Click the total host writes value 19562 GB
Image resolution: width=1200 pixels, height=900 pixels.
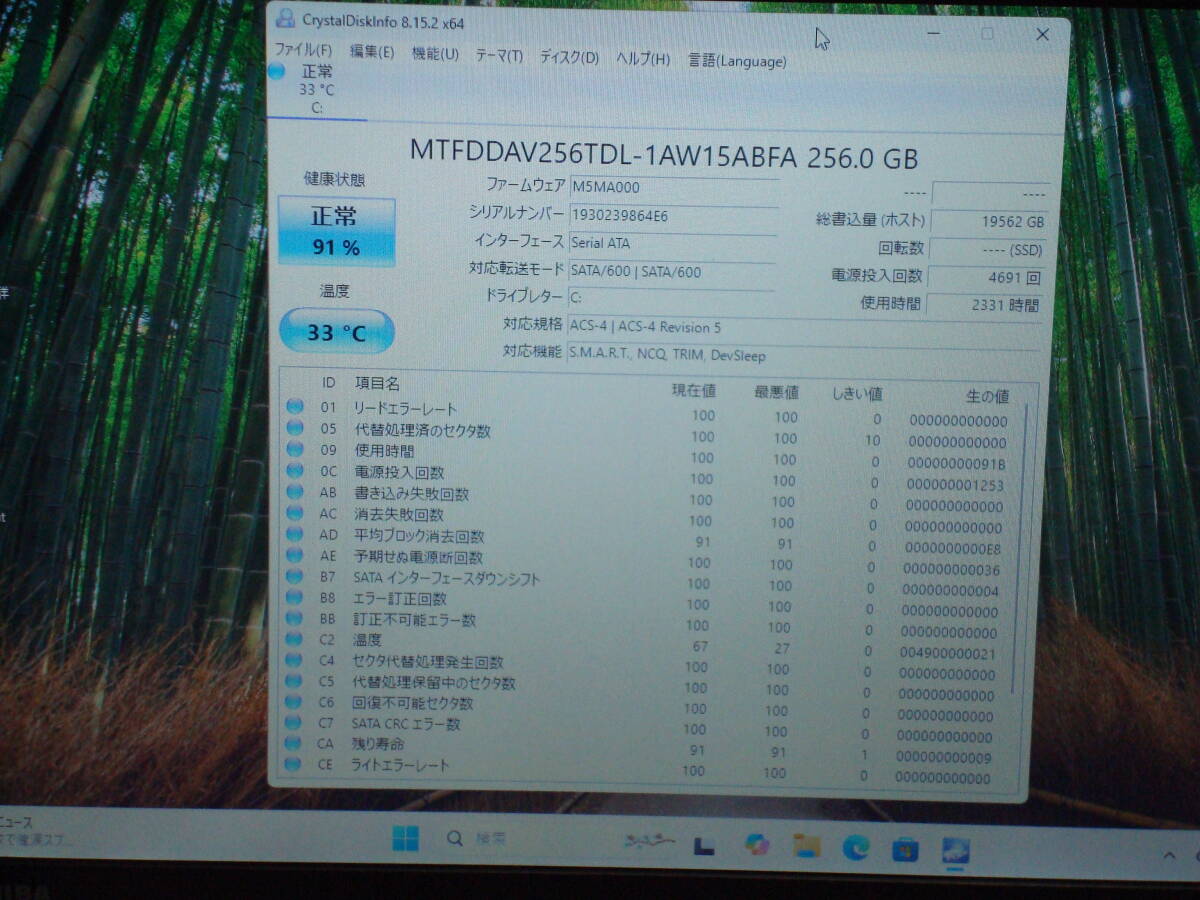click(x=989, y=222)
